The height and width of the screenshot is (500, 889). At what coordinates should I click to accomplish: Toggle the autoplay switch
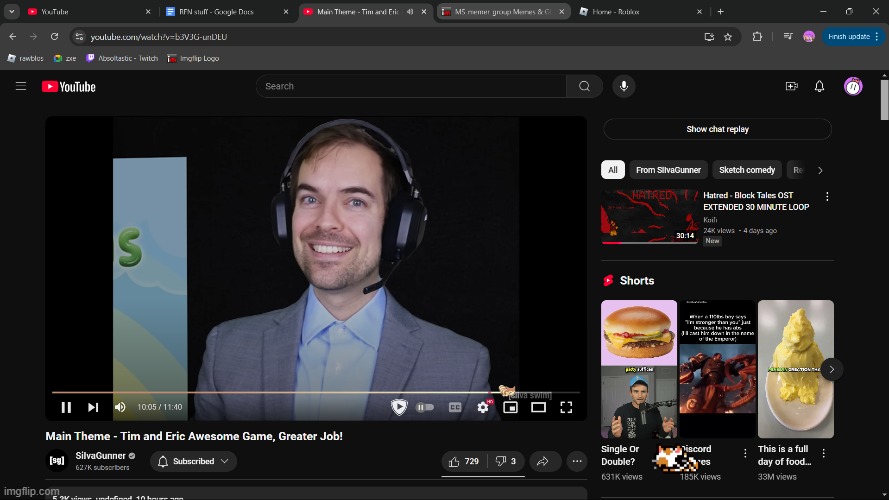[x=425, y=407]
